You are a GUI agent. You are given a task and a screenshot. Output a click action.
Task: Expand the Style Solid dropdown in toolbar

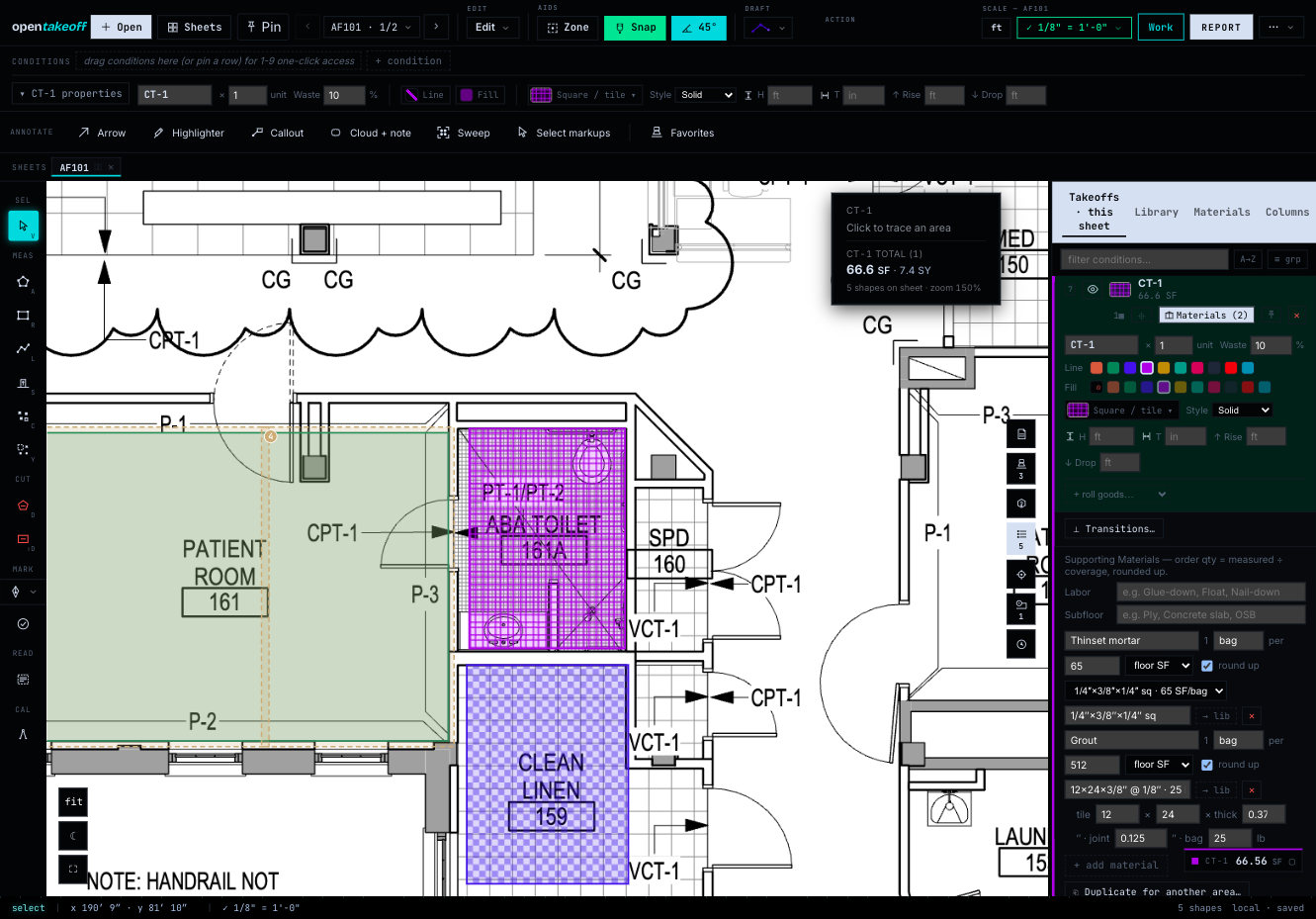(x=706, y=95)
